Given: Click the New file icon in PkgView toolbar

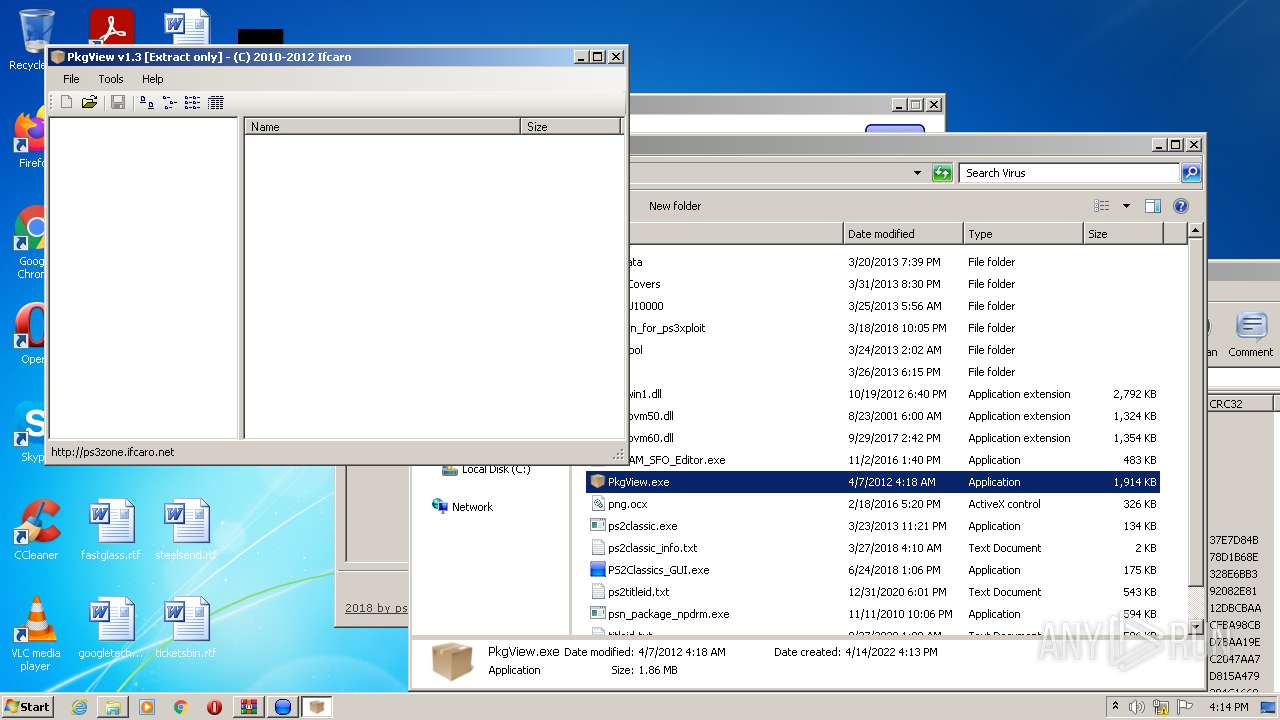Looking at the screenshot, I should 66,102.
